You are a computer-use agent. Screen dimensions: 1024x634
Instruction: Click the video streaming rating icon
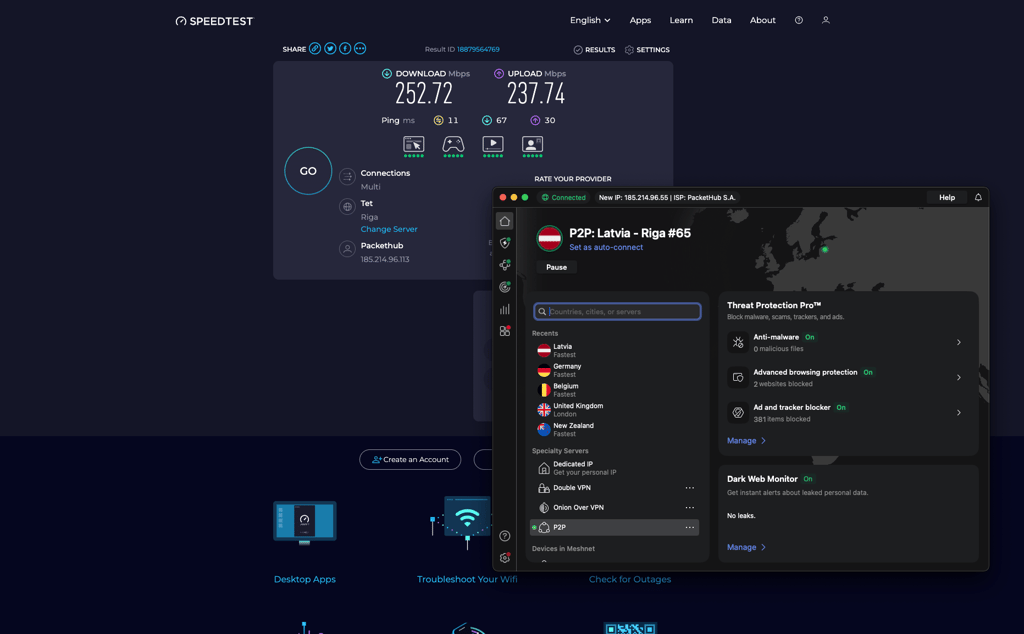click(492, 146)
